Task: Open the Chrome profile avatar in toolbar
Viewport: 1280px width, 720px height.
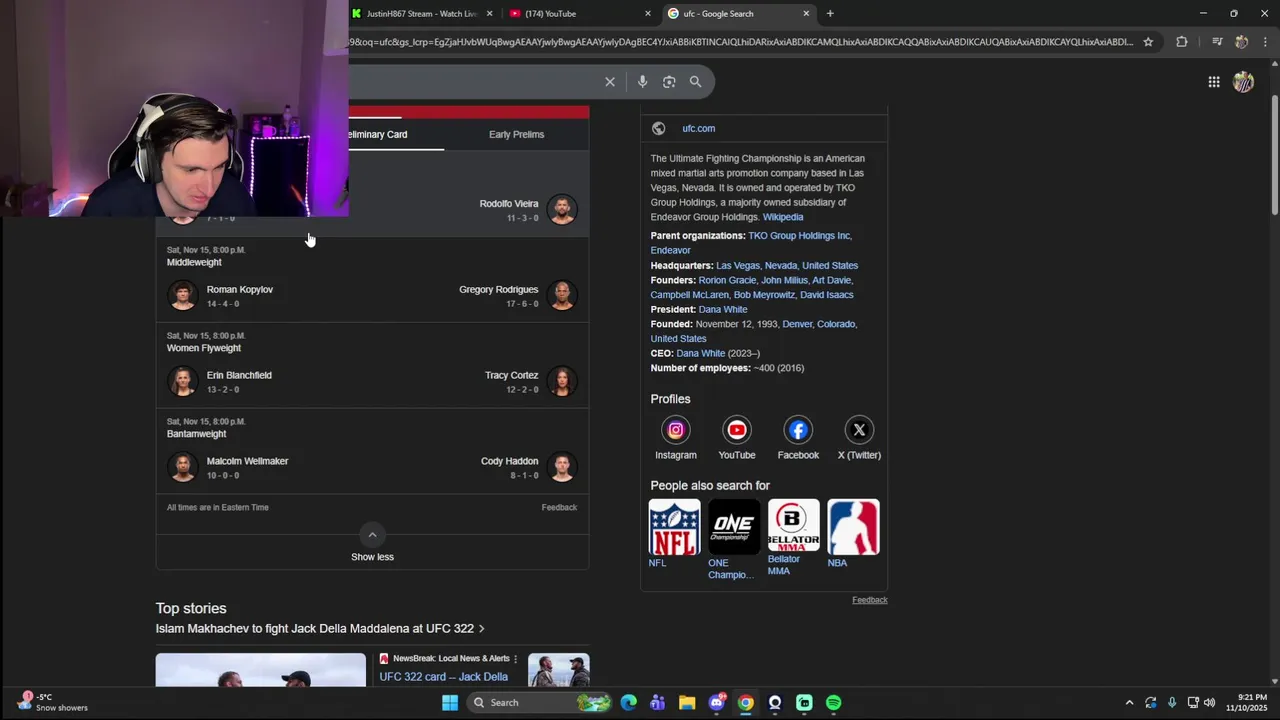Action: pos(1241,42)
